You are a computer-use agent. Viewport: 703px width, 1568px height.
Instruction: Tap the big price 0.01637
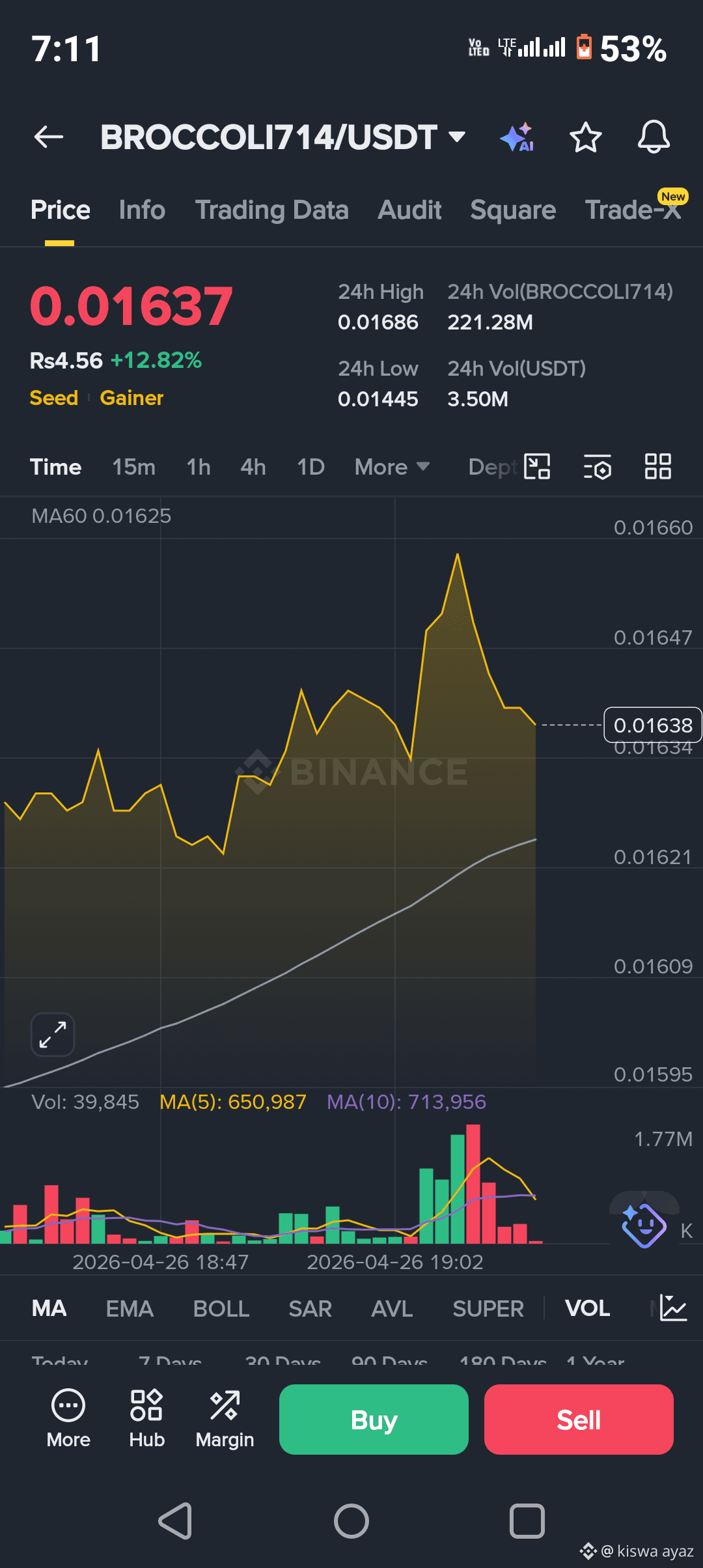point(131,306)
